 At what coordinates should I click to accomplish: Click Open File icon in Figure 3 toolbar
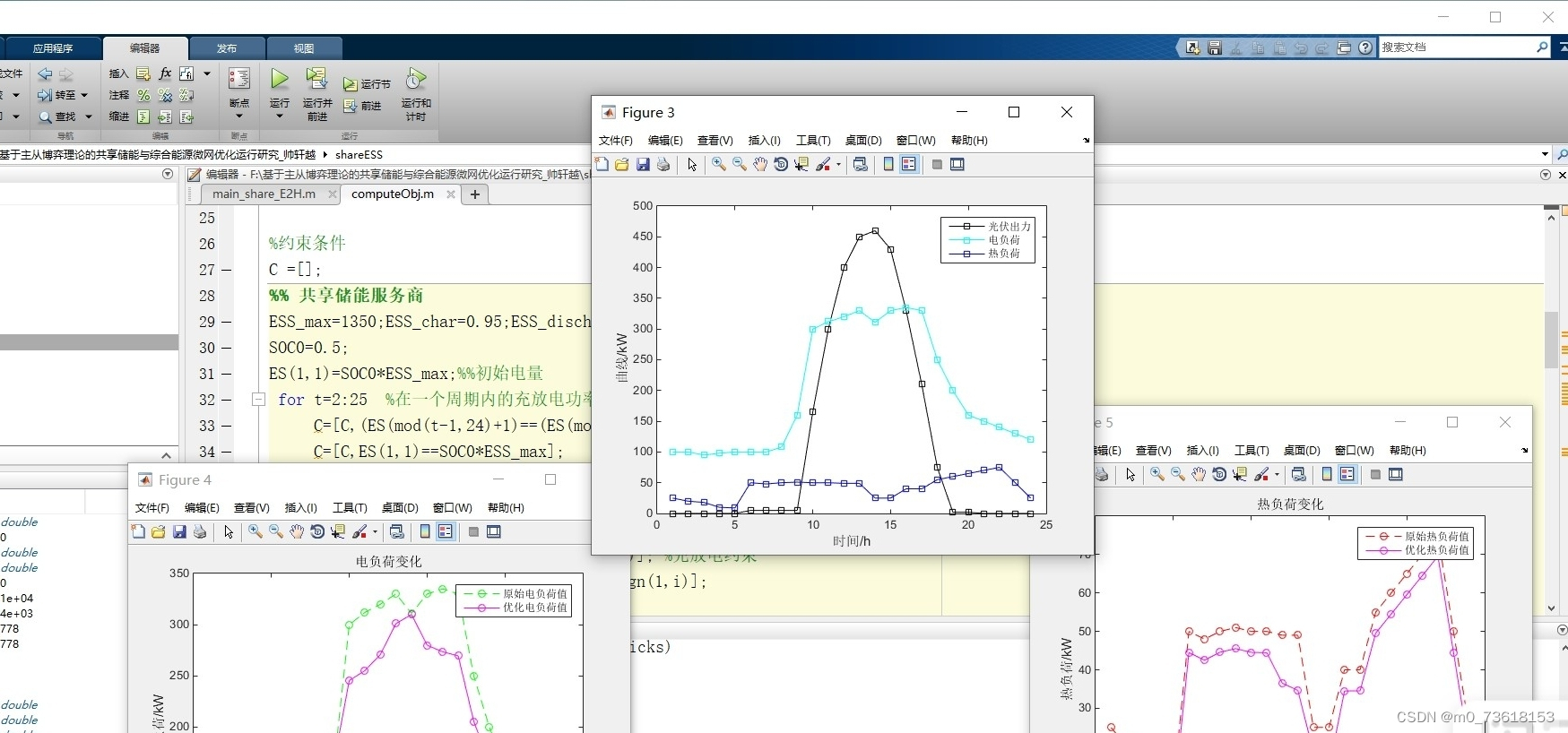[622, 164]
